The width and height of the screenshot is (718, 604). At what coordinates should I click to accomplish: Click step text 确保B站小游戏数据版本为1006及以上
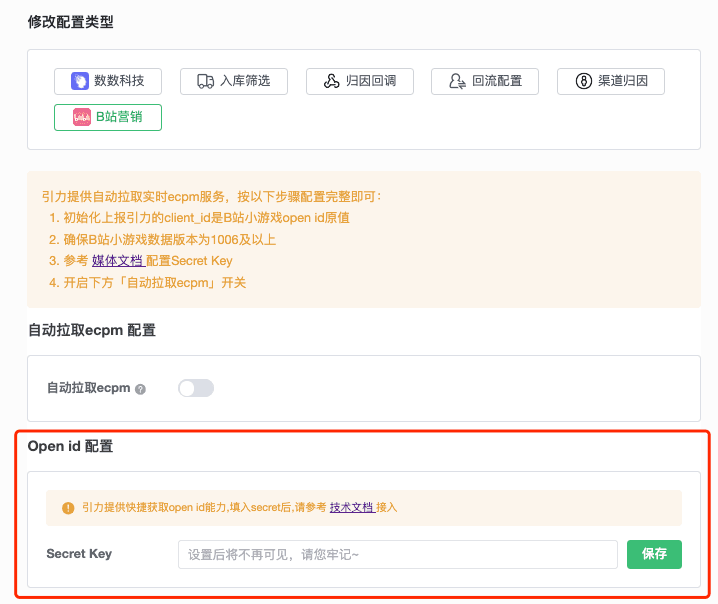[169, 239]
